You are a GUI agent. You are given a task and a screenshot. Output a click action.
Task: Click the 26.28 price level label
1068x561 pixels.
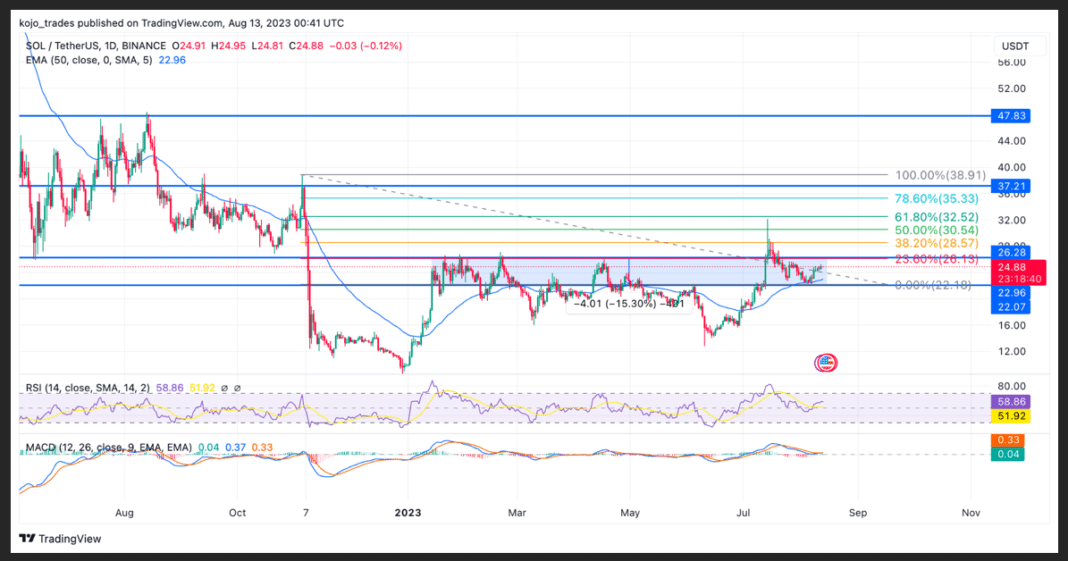point(1011,253)
